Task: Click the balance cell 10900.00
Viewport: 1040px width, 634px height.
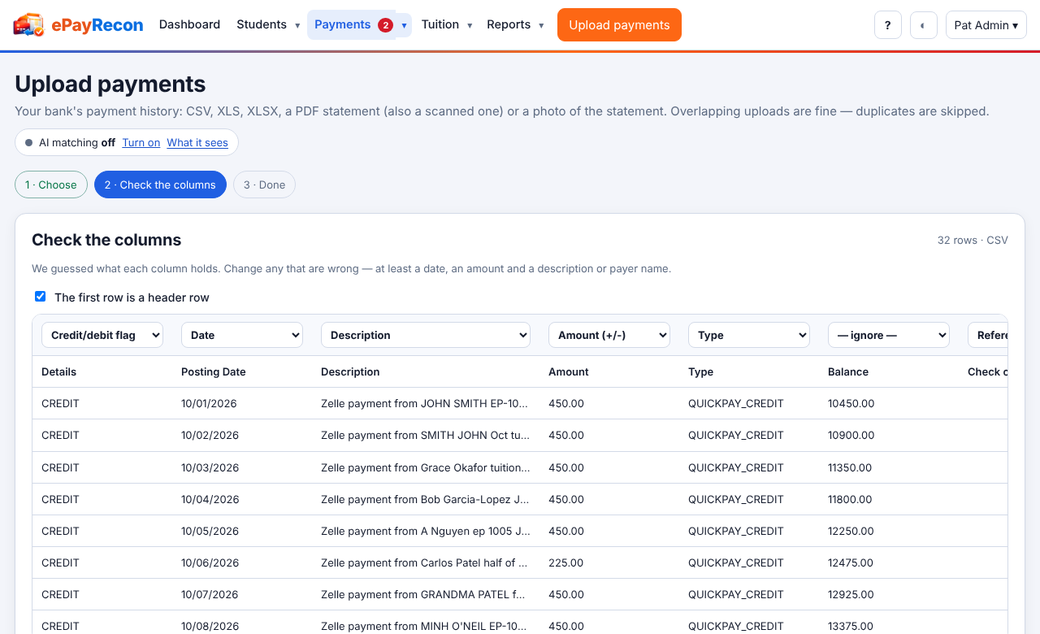Action: (851, 435)
